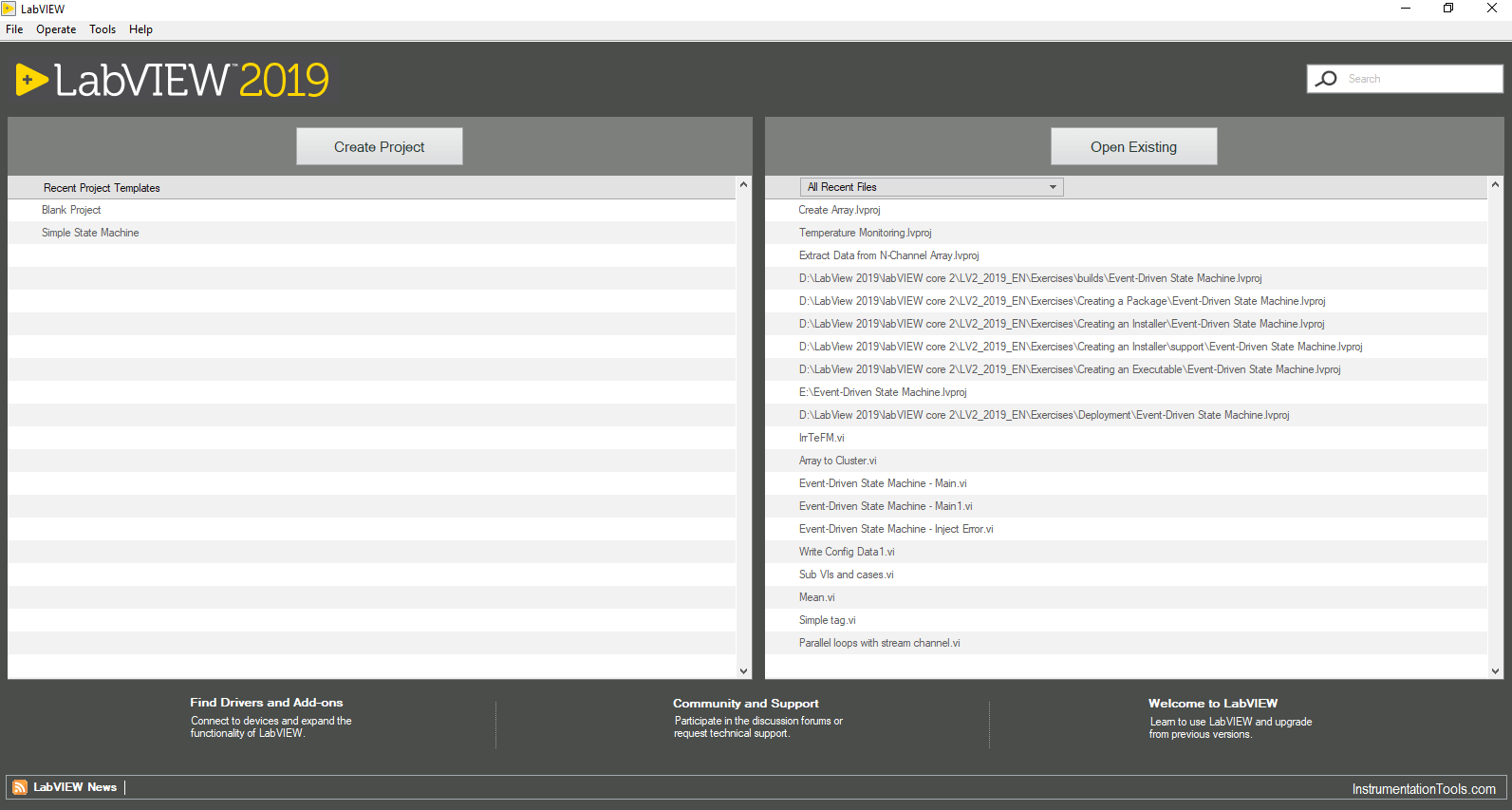The height and width of the screenshot is (810, 1512).
Task: Open Array to Cluster.vi
Action: pos(838,461)
